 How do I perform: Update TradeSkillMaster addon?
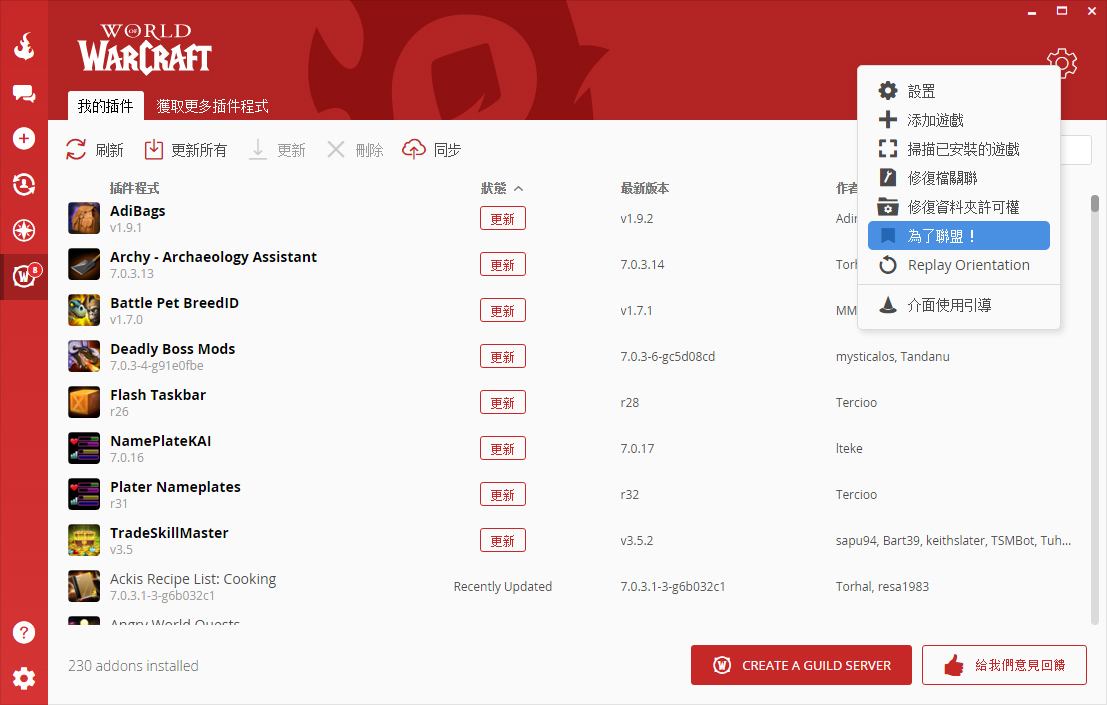(503, 541)
